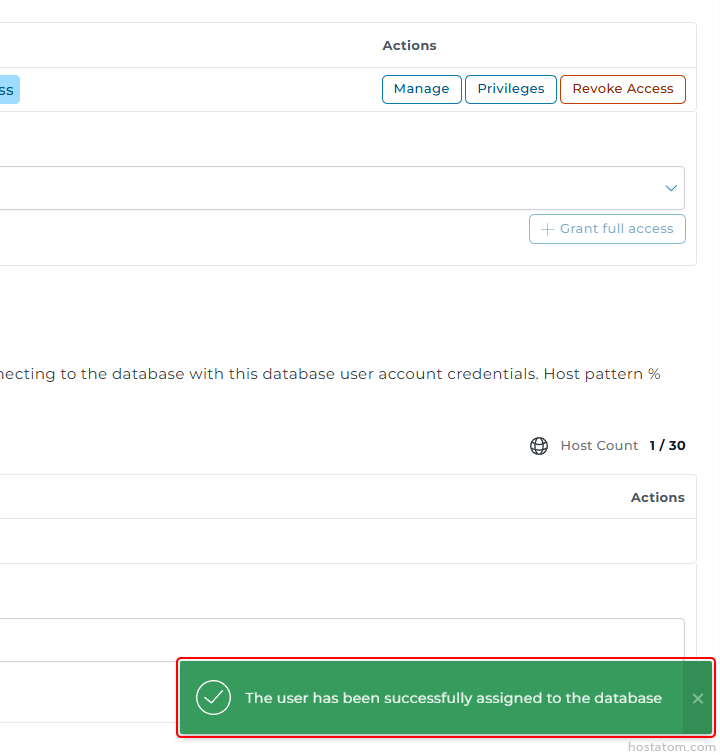Click the Manage button
This screenshot has width=720, height=755.
pos(421,89)
